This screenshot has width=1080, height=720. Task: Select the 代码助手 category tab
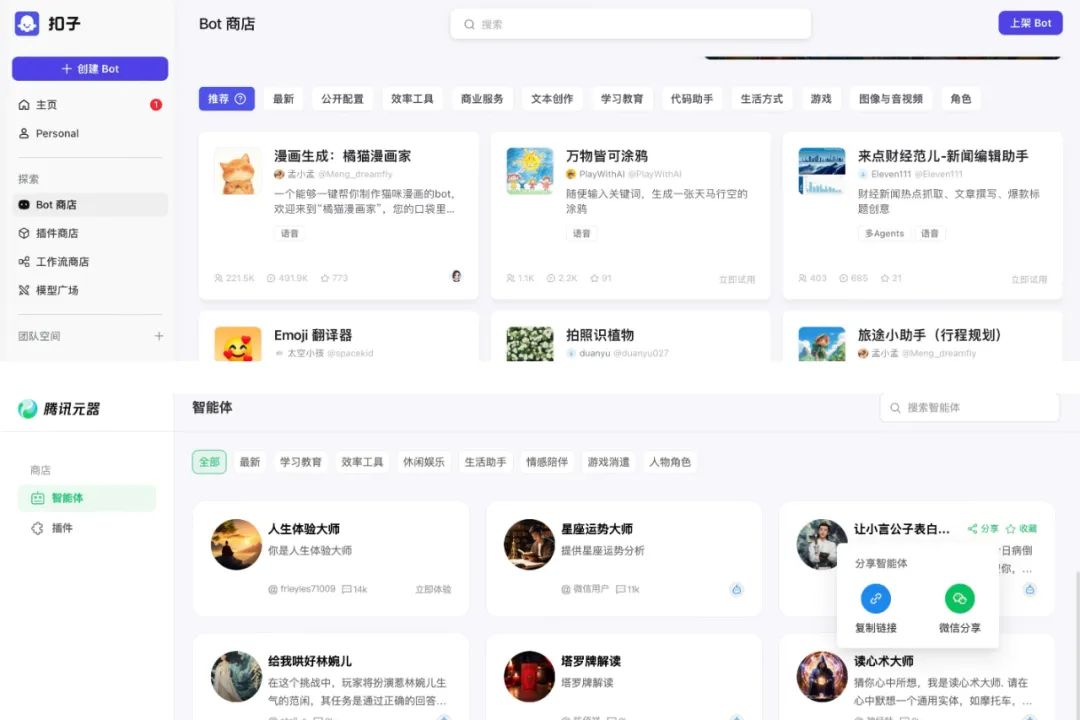click(692, 99)
